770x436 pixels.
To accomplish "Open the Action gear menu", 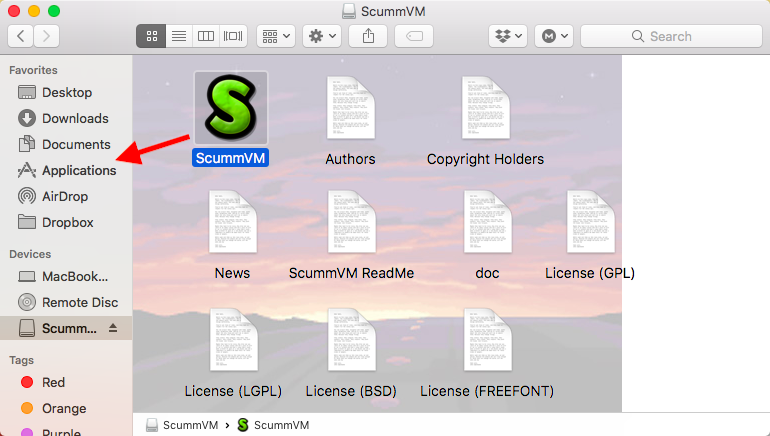I will [323, 36].
